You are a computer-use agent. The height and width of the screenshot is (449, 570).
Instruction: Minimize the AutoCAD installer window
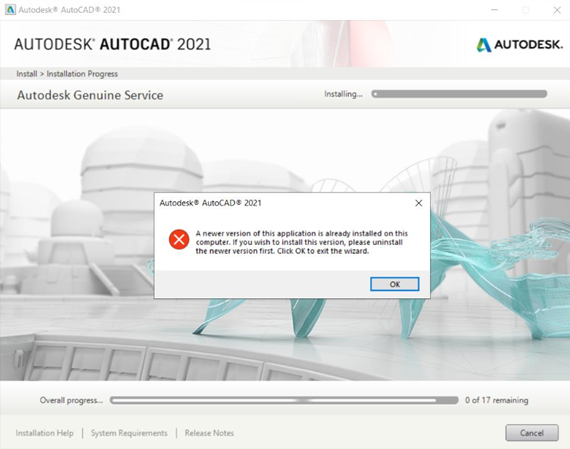click(494, 10)
